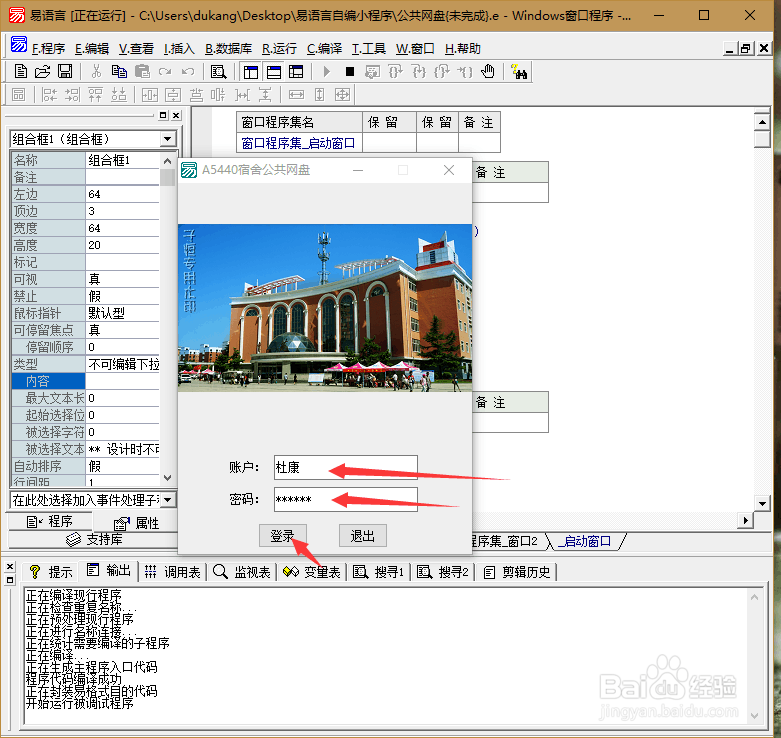Select the 可视 property row
Screen dimensions: 781x738
pyautogui.click(x=85, y=279)
